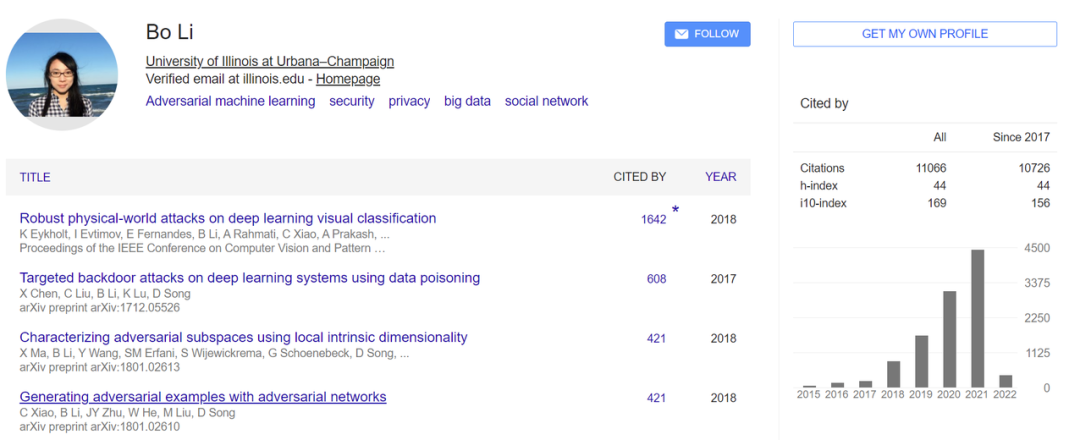Click the 2021 bar in citations chart
This screenshot has height=440, width=1080.
(978, 318)
